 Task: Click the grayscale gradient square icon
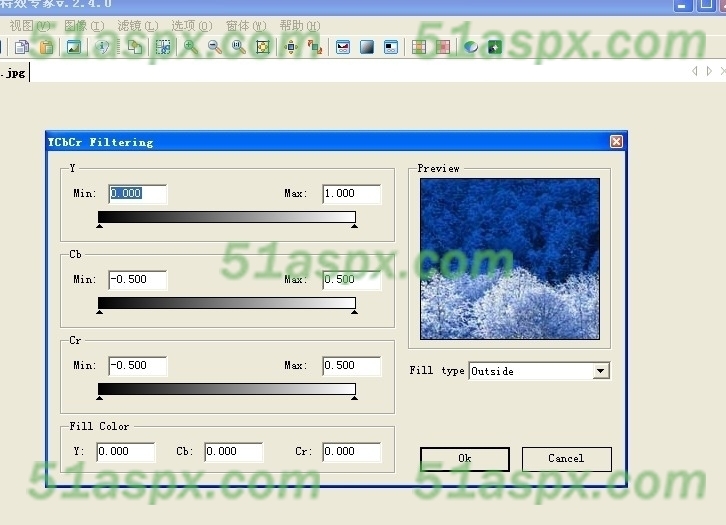click(367, 47)
